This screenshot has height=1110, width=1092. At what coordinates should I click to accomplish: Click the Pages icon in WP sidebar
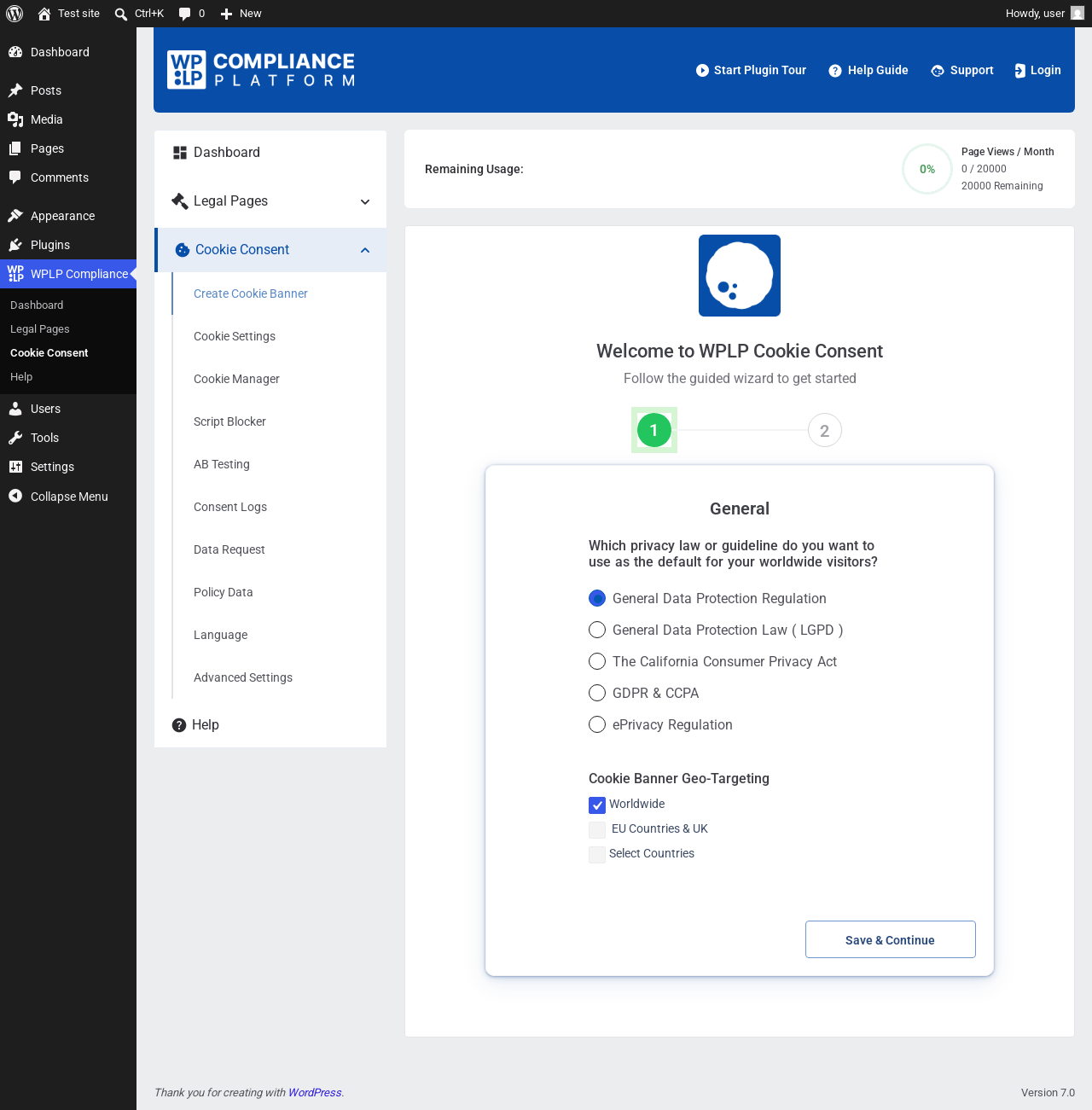(x=15, y=148)
